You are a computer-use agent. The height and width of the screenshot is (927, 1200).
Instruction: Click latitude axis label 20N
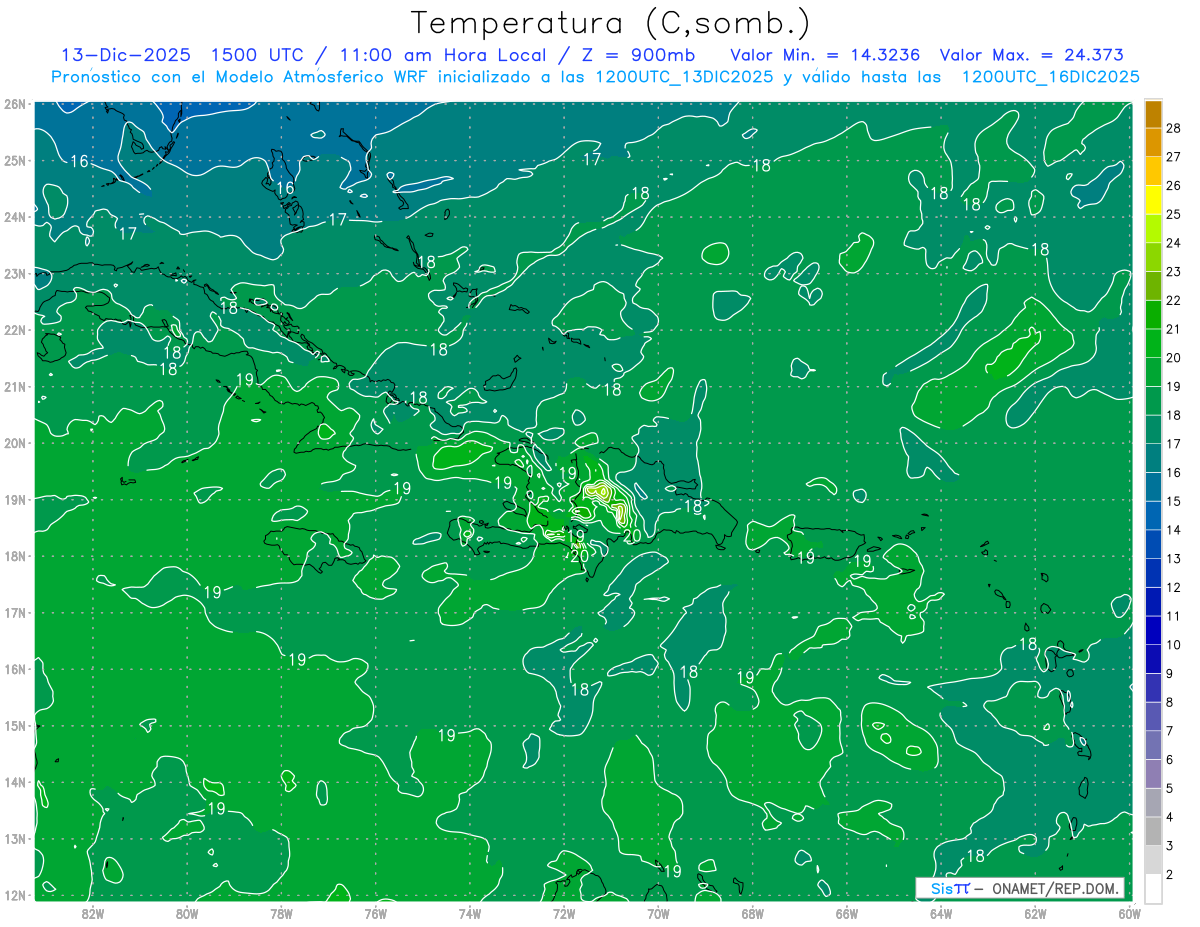click(15, 443)
